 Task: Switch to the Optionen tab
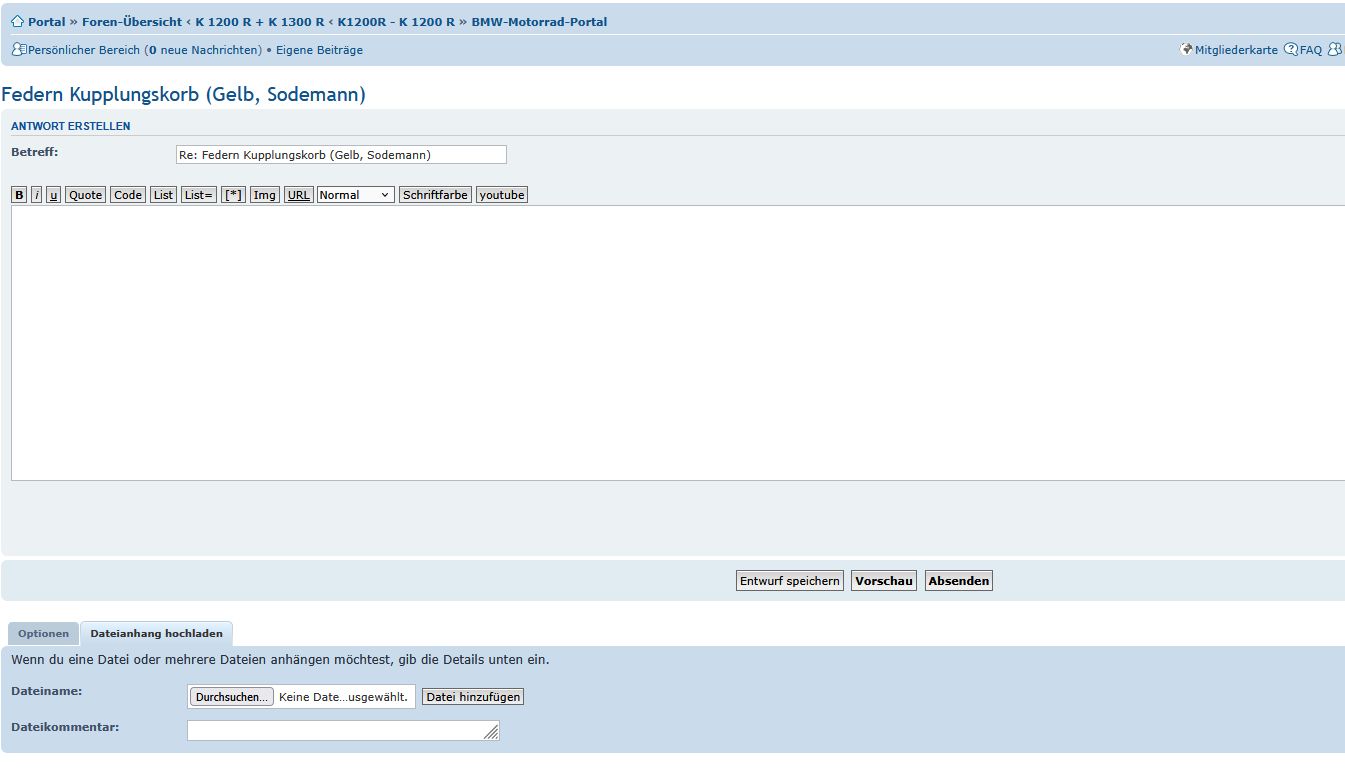pos(44,634)
